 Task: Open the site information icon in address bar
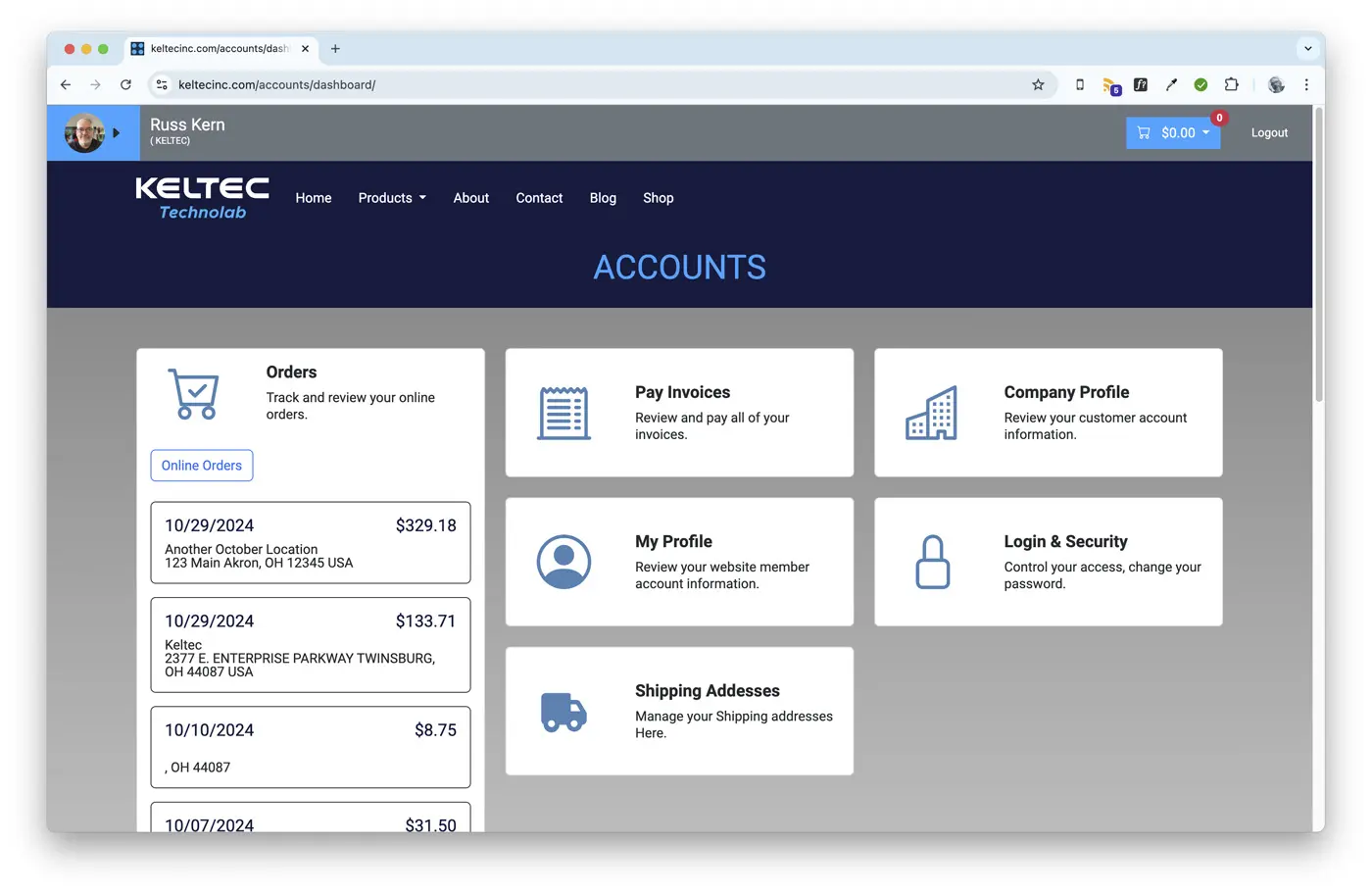[162, 84]
